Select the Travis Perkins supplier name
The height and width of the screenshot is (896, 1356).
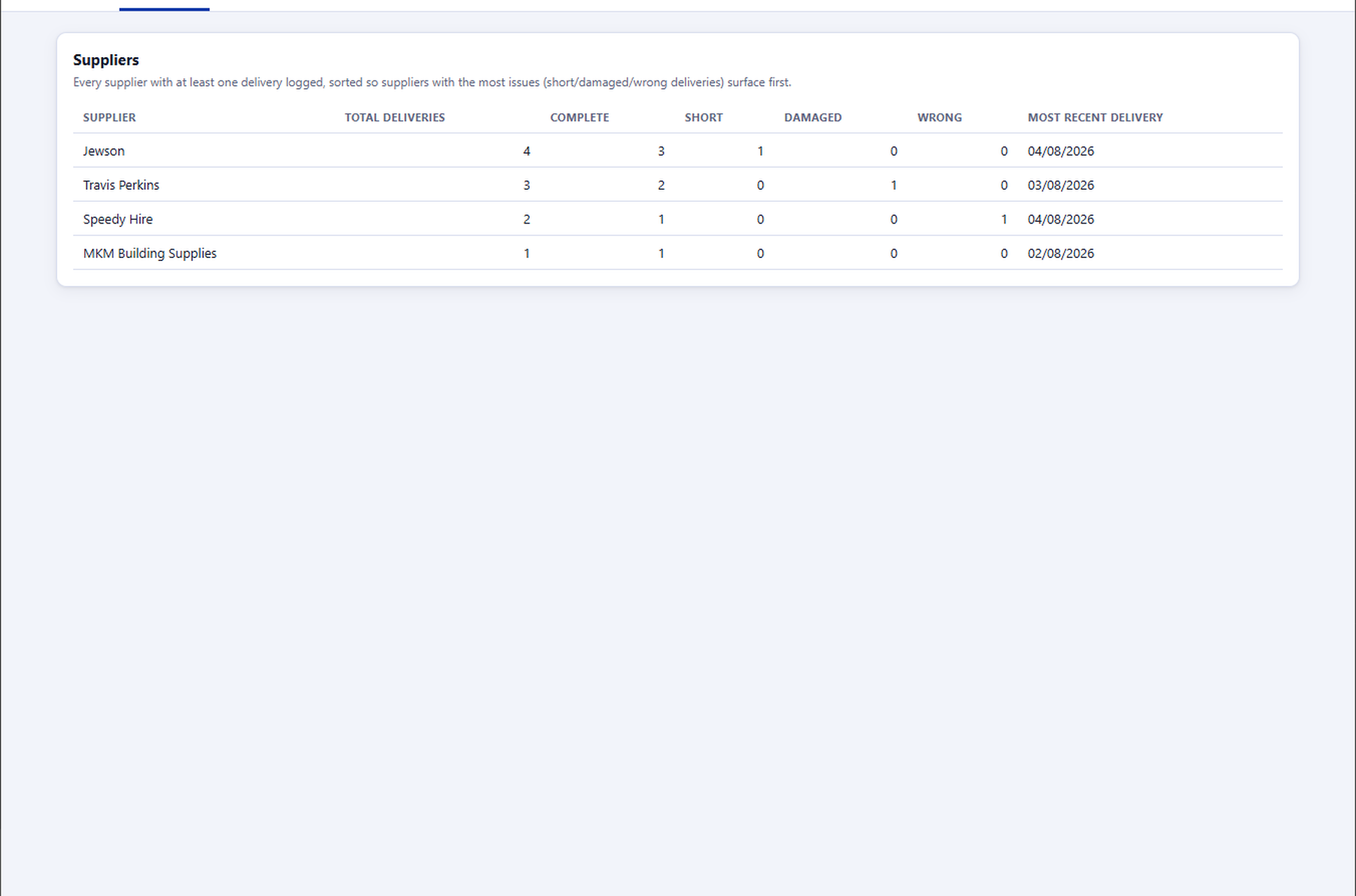121,185
